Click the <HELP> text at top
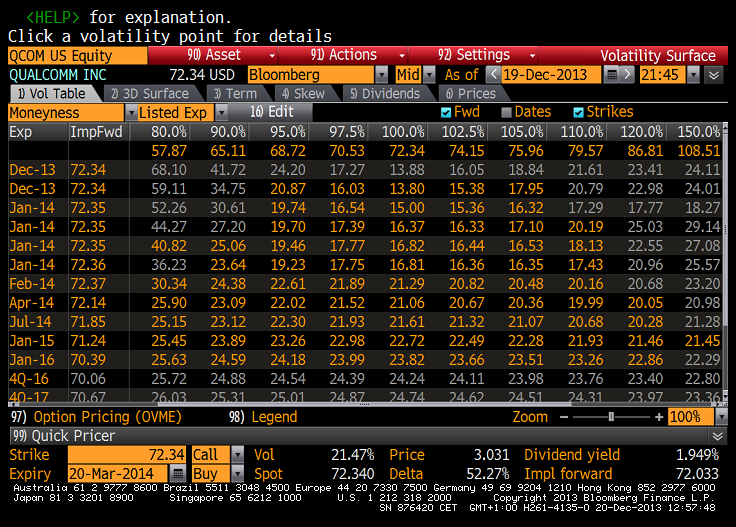Screen dimensions: 736x527 click(x=53, y=17)
